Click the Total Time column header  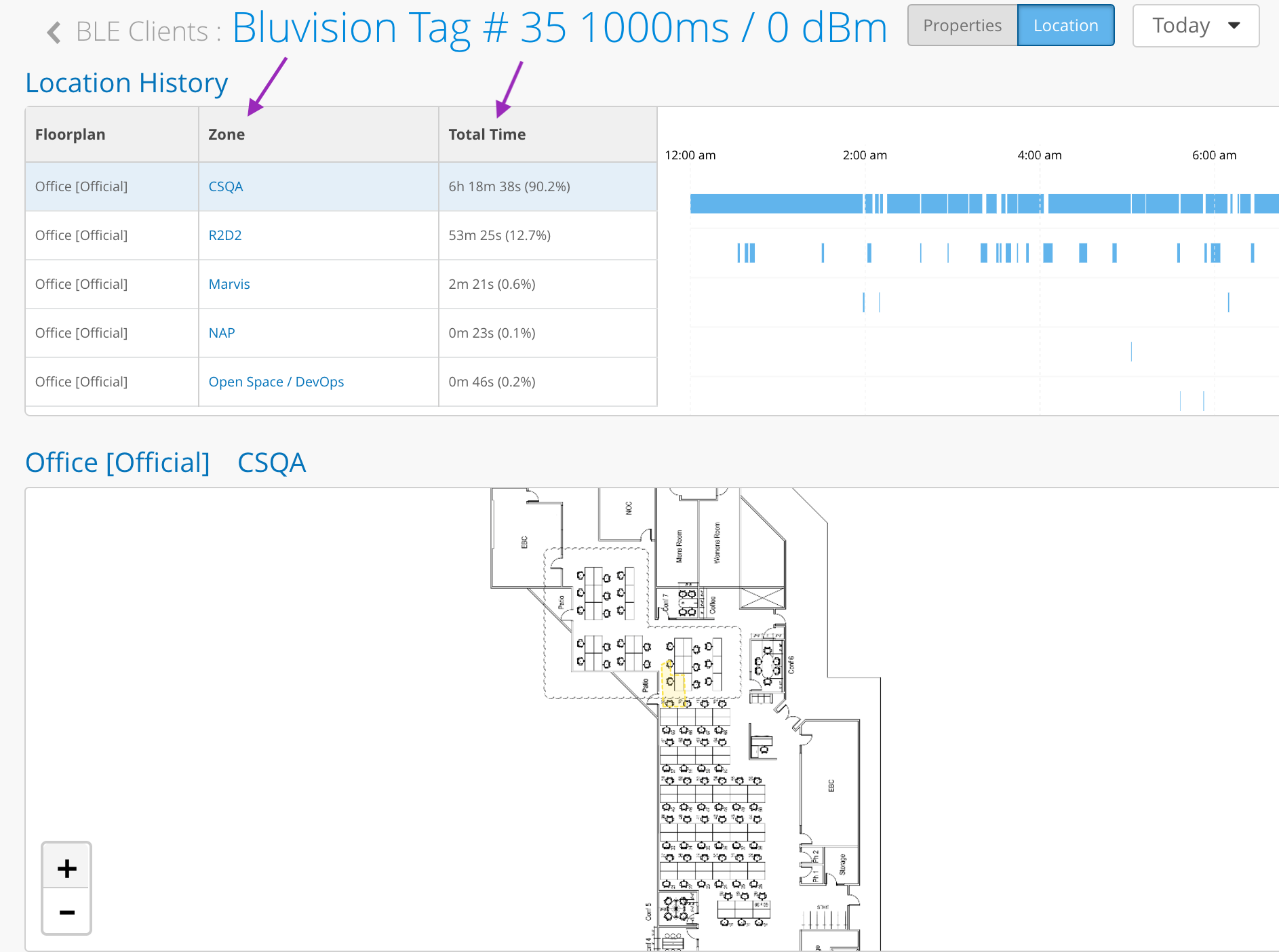pyautogui.click(x=486, y=134)
